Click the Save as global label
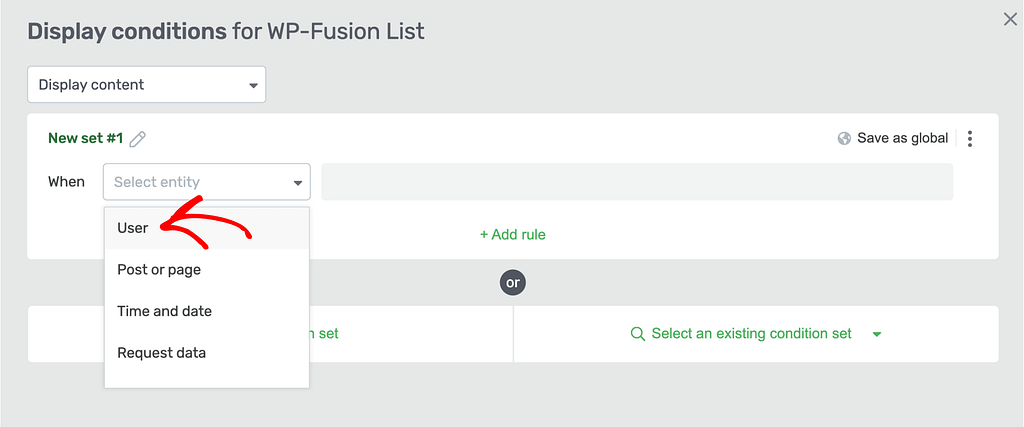The image size is (1024, 427). 903,138
